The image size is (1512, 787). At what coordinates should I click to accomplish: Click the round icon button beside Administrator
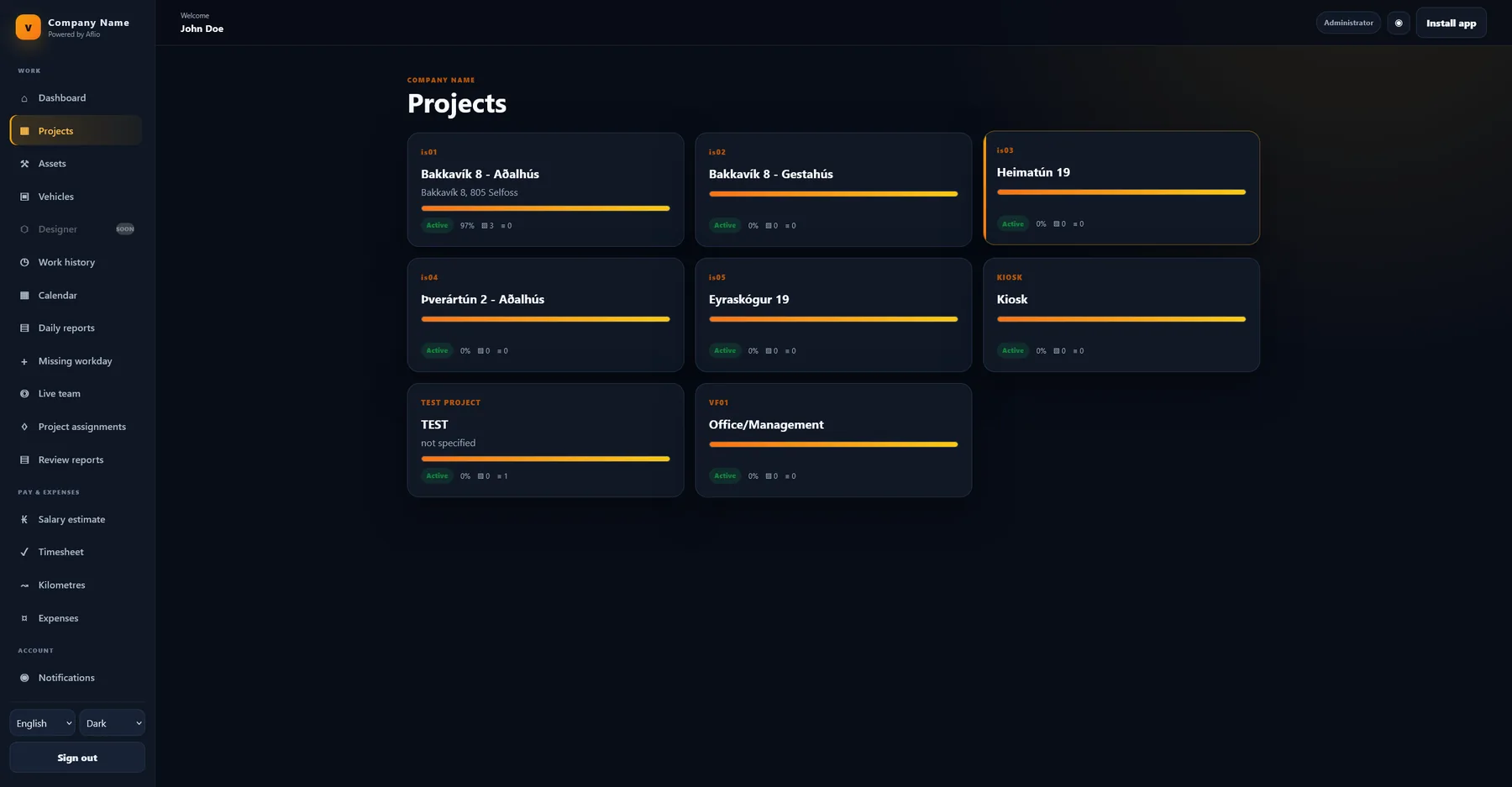[x=1399, y=23]
